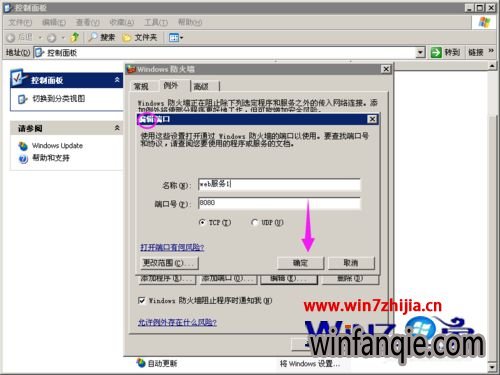Click the help question mark icon
Screen dimensions: 500x375
pos(23,159)
